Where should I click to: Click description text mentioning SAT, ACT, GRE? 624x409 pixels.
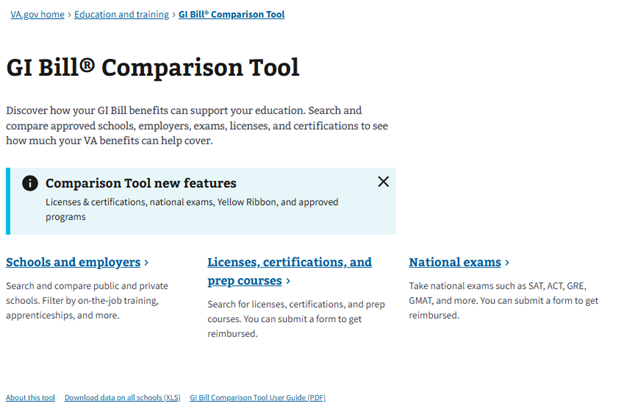503,300
